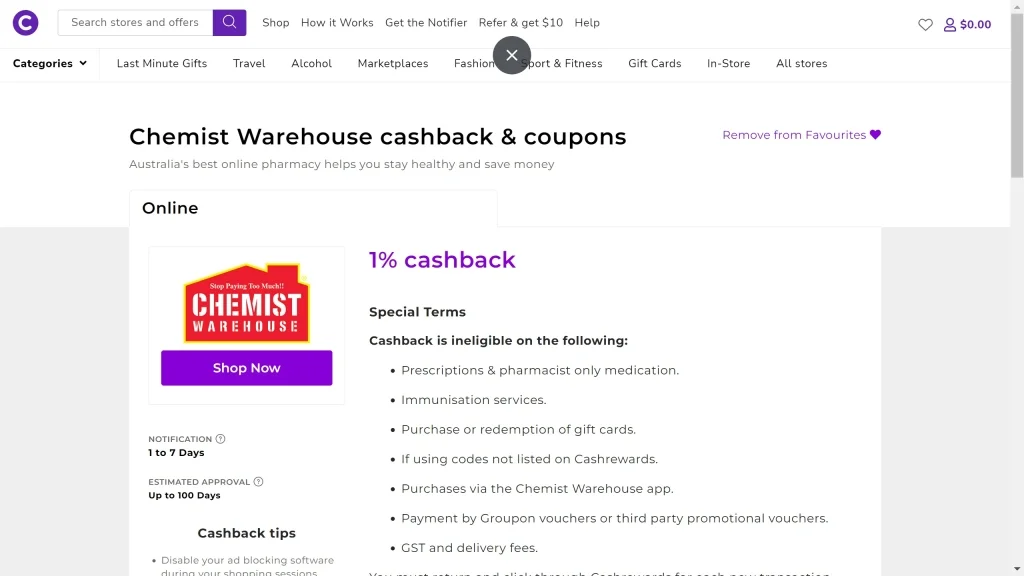This screenshot has width=1024, height=576.
Task: Click the Shop Now button
Action: click(x=246, y=368)
